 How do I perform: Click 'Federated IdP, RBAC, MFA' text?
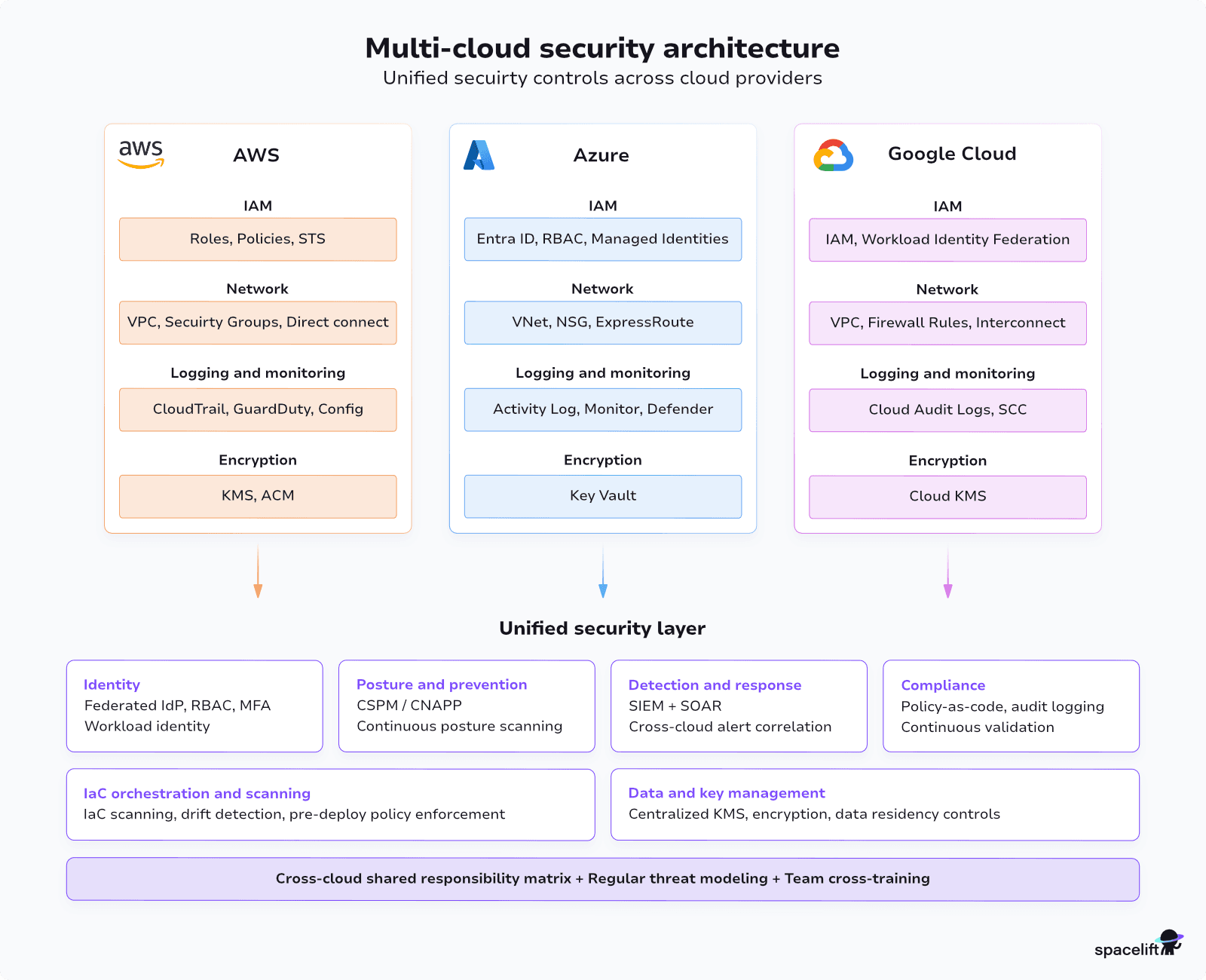click(177, 706)
